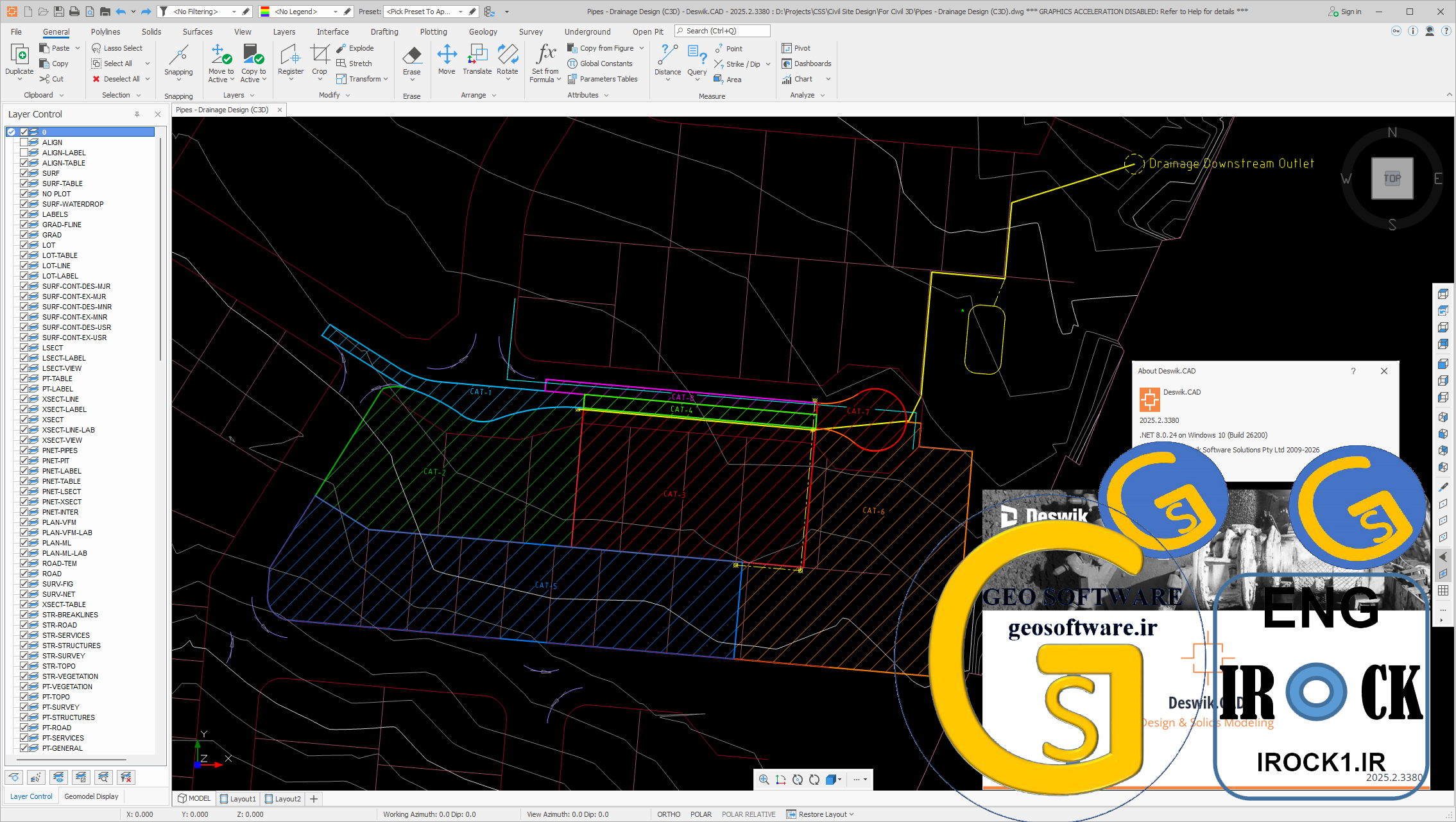Click the zoom magnifier in view toolbar
The height and width of the screenshot is (822, 1456).
[764, 780]
